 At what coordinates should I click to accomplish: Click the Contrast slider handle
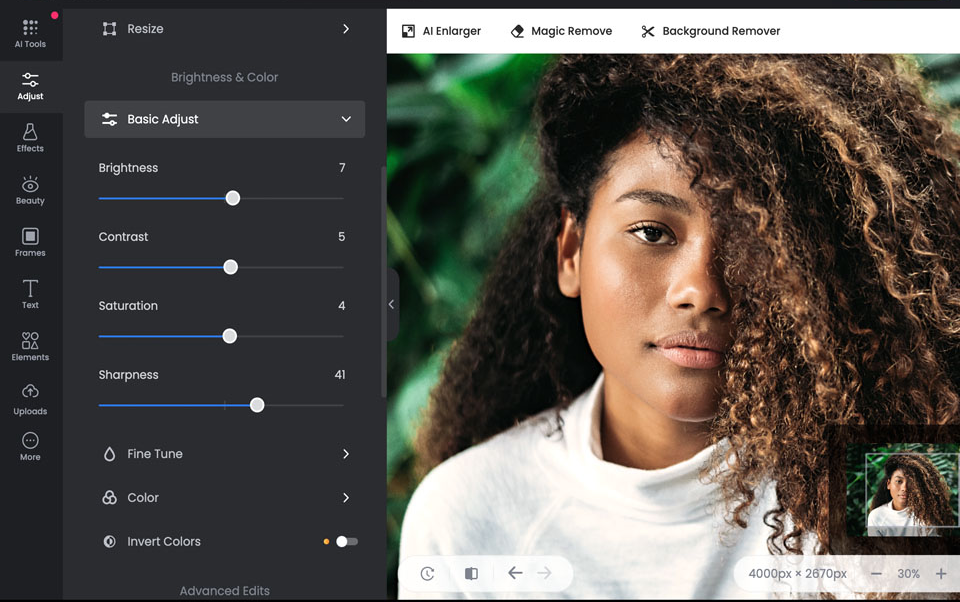[231, 267]
